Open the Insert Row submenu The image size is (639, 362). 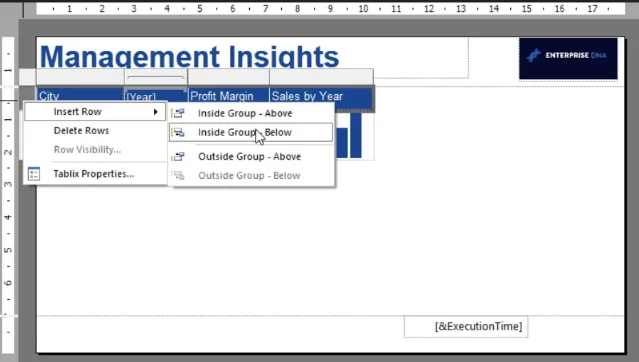pos(95,112)
